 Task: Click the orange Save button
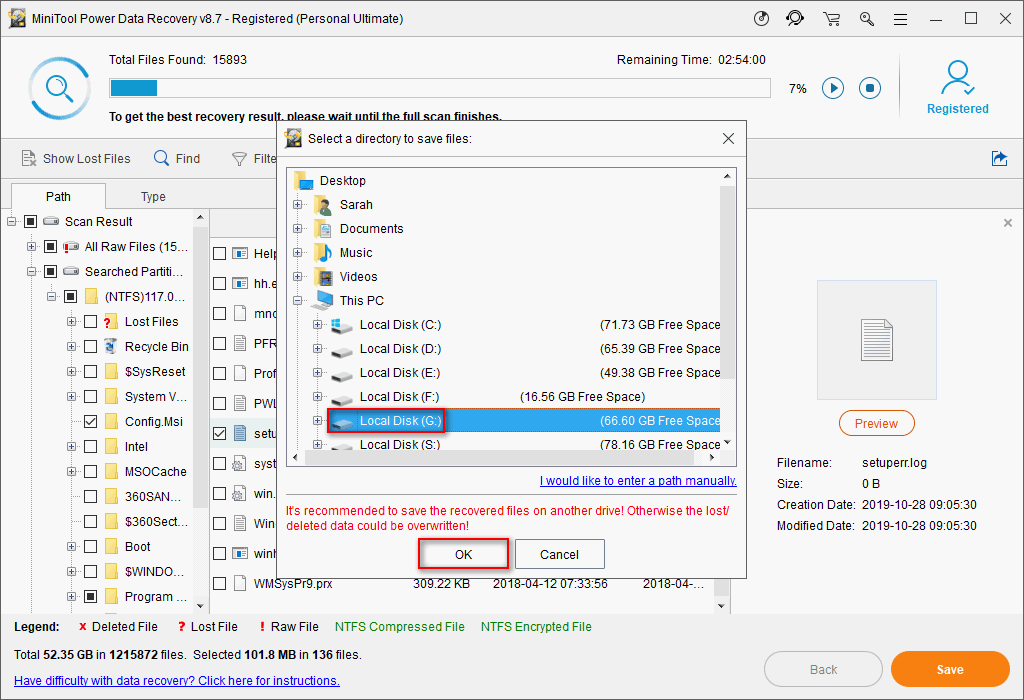click(950, 669)
